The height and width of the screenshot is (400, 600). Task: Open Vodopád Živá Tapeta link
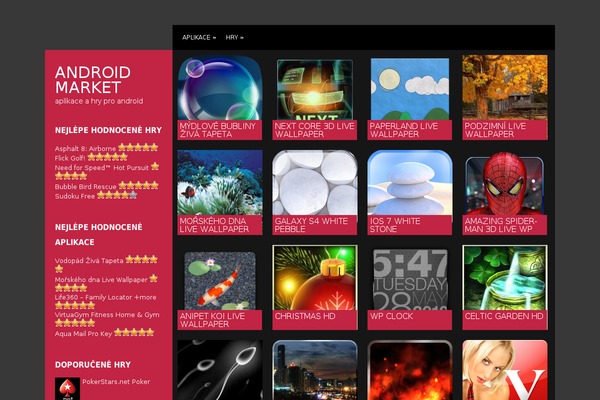tap(89, 261)
